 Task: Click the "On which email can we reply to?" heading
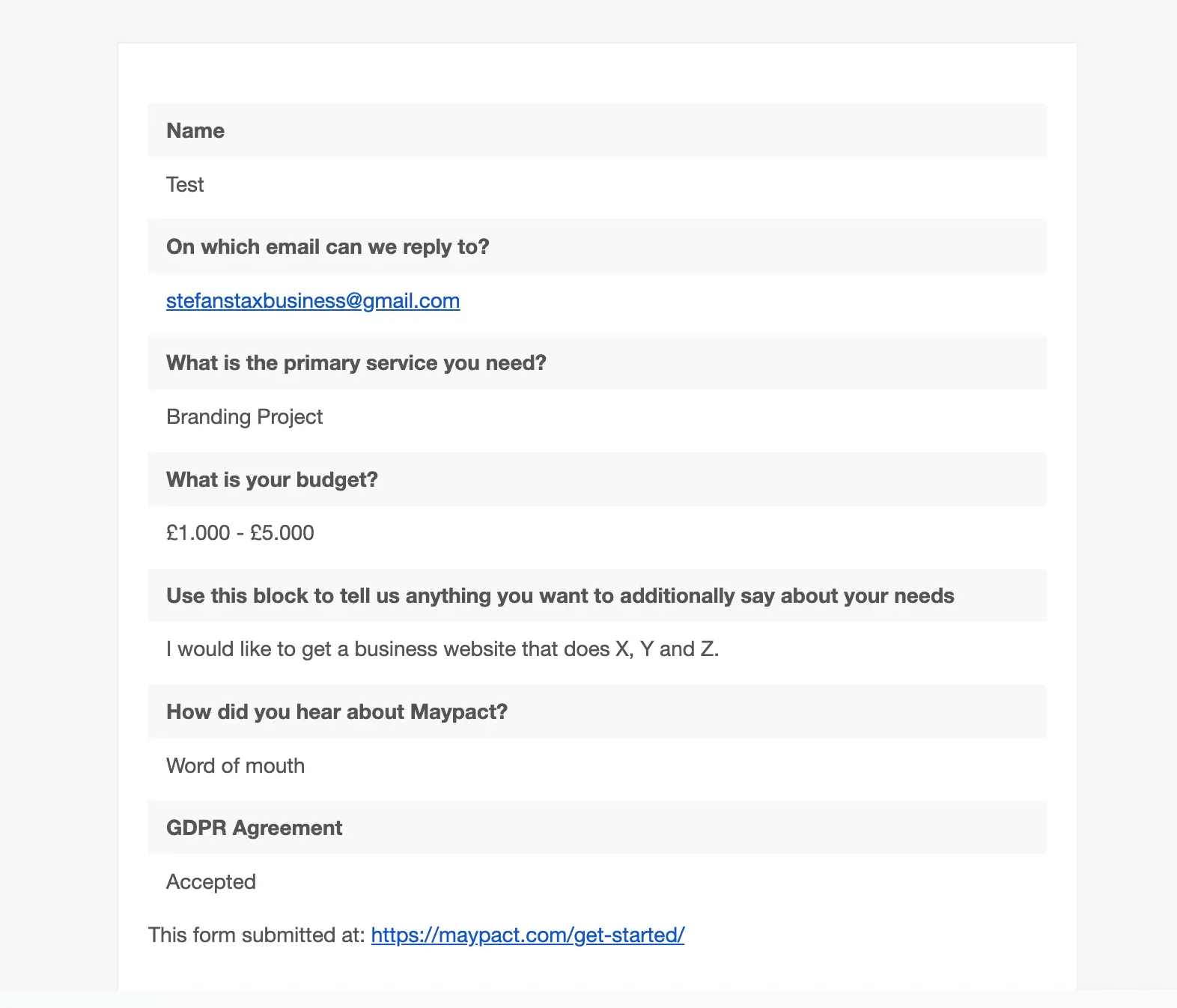(327, 247)
